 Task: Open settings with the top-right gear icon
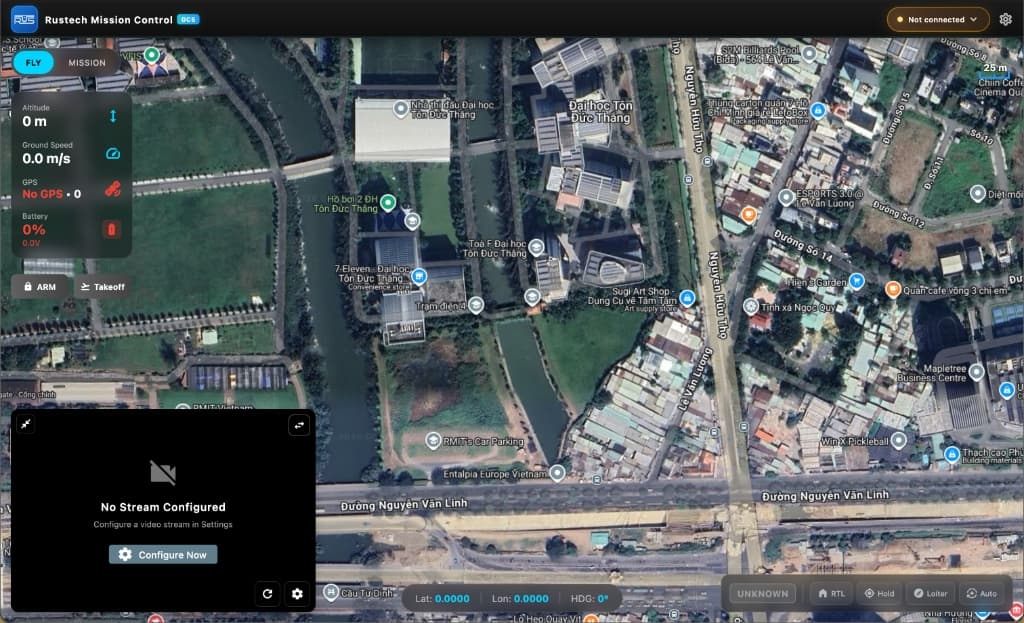click(x=1005, y=19)
